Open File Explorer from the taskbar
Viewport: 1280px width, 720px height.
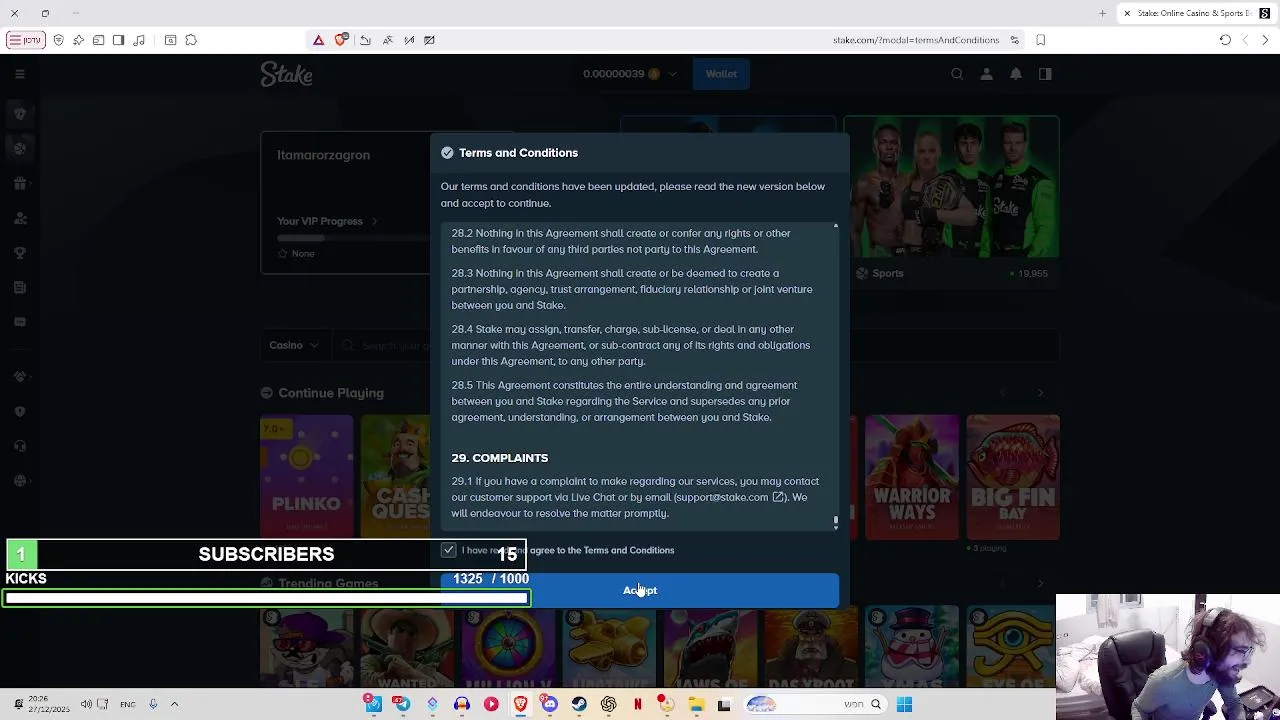coord(696,704)
